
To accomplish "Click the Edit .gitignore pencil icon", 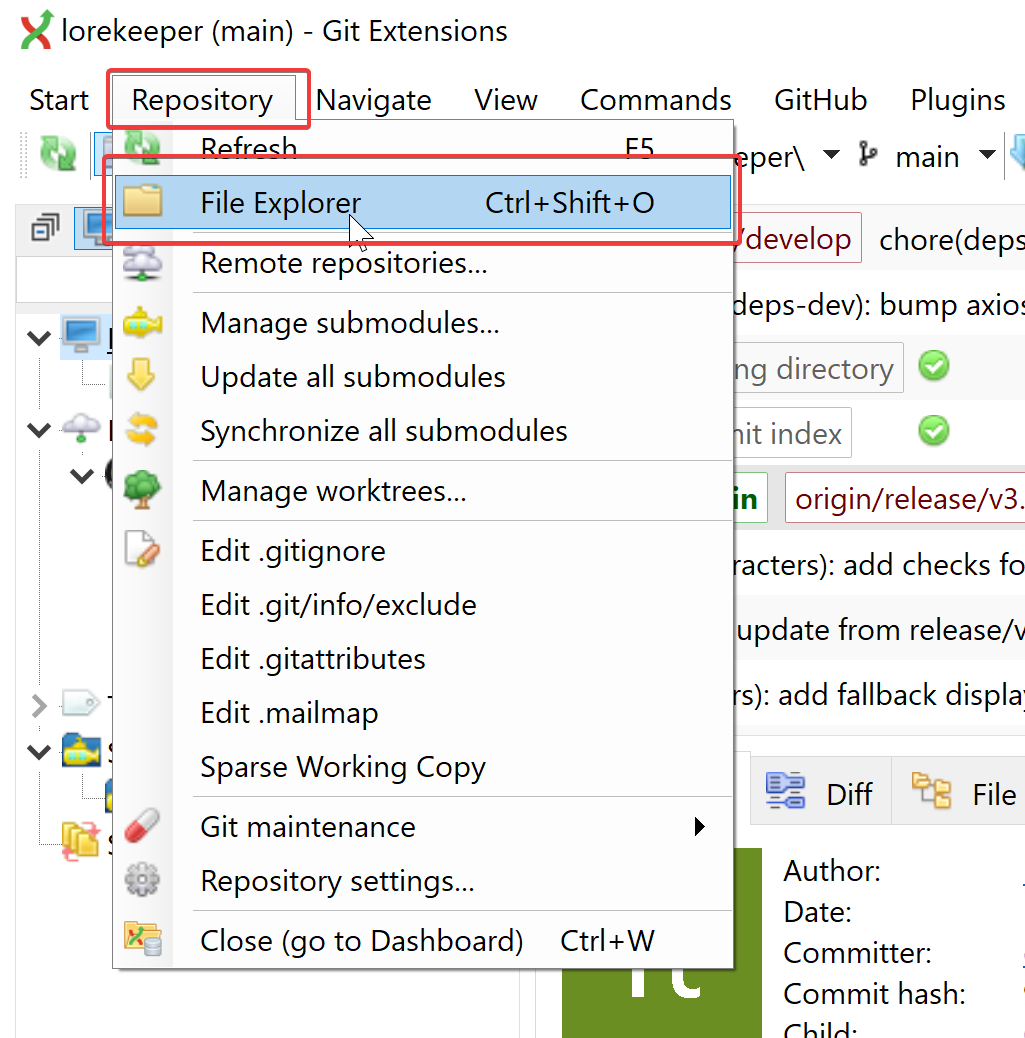I will 142,551.
